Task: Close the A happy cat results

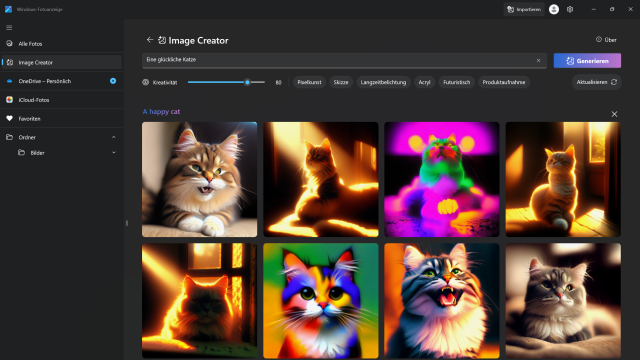Action: pyautogui.click(x=614, y=114)
